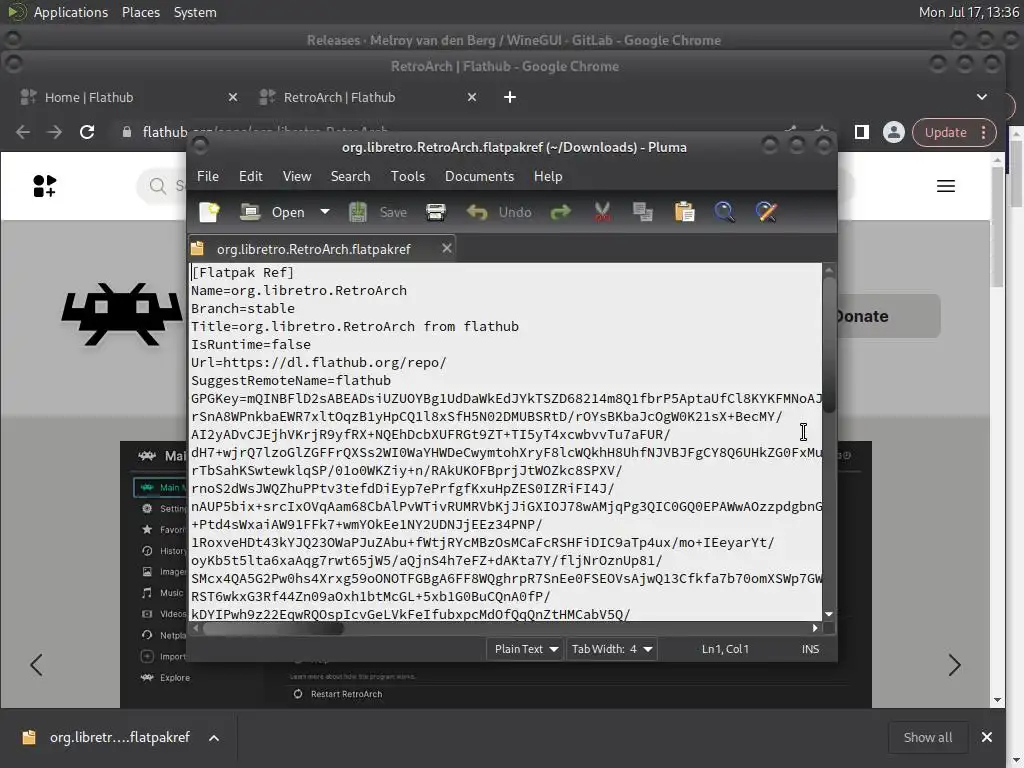
Task: Open the Search menu in Pluma
Action: click(x=350, y=176)
